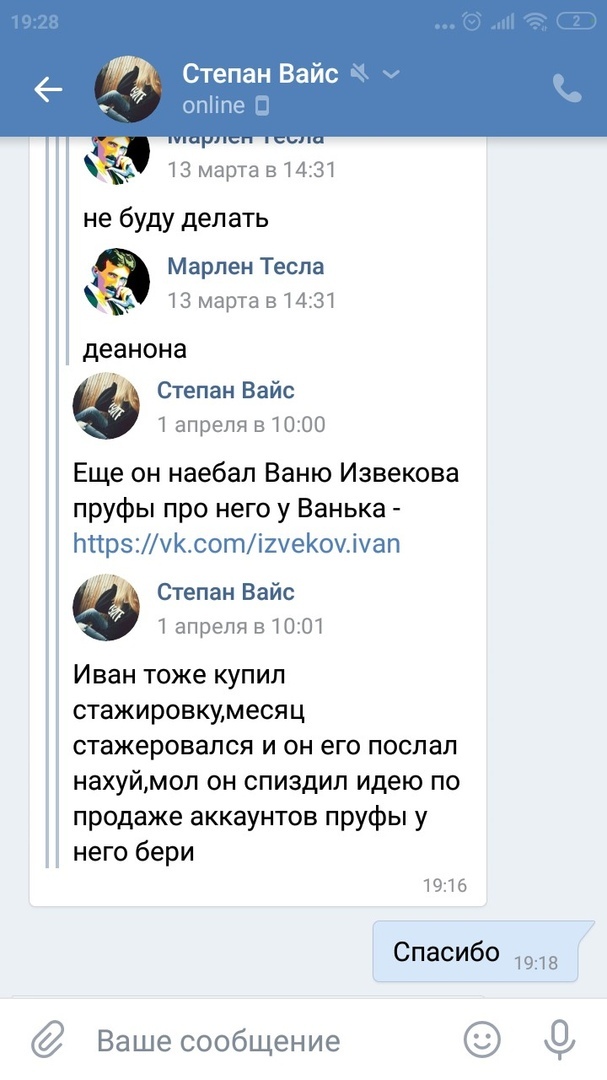Tap the battery indicator in status bar
The image size is (607, 1080).
click(575, 21)
